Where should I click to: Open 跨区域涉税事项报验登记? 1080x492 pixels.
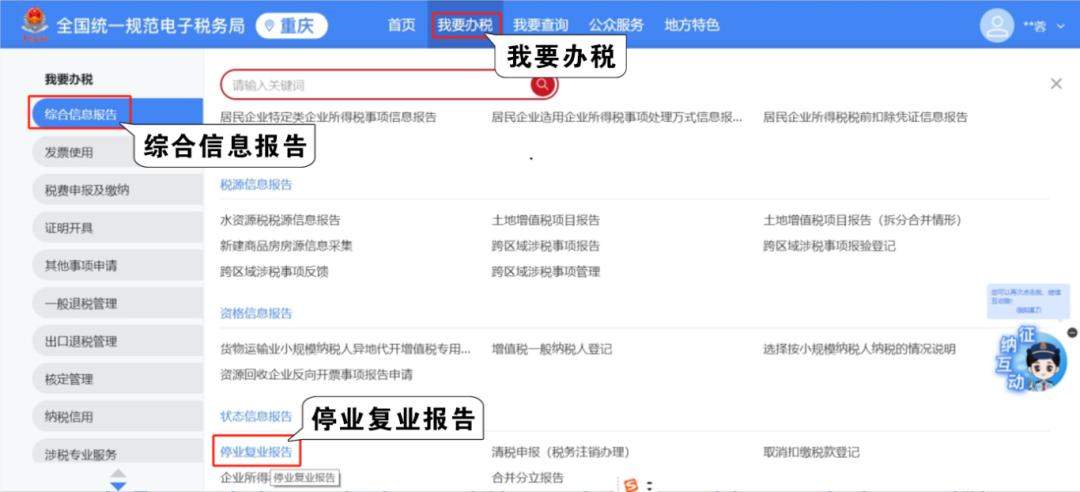point(829,246)
